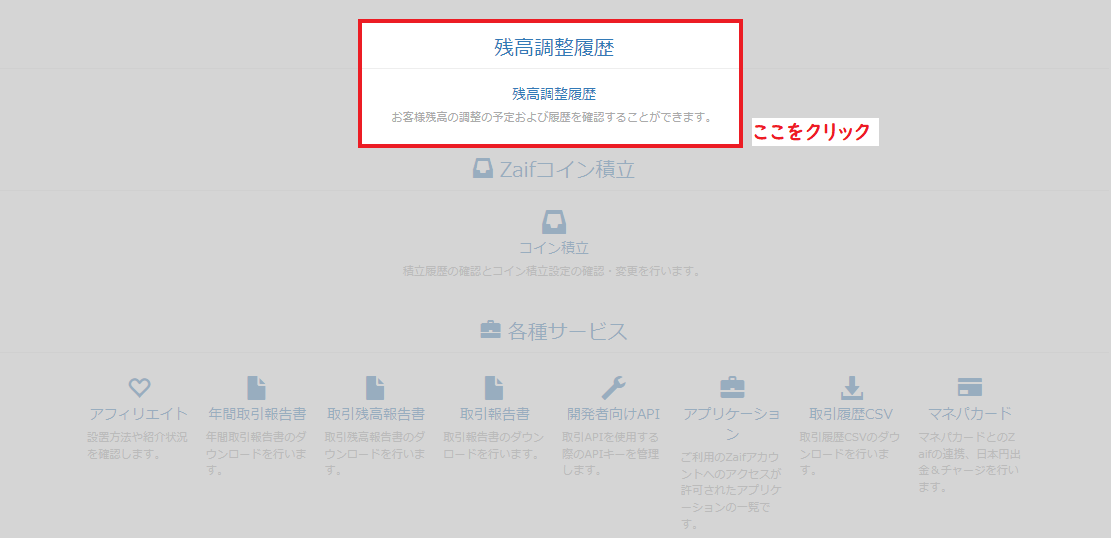Open the マネパカード link

[970, 413]
